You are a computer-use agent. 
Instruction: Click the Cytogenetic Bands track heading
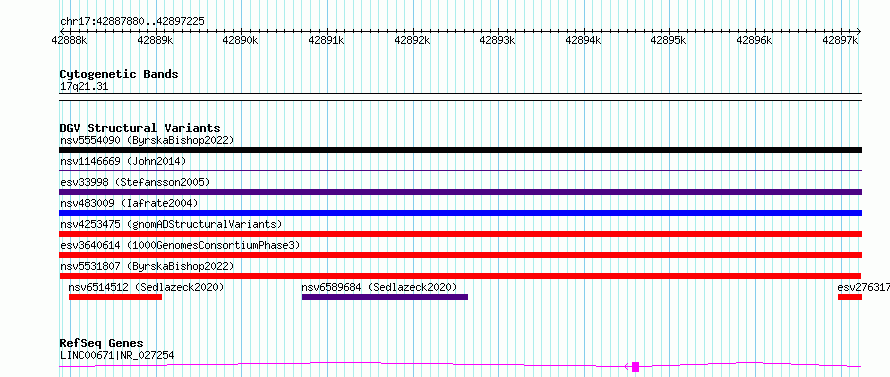coord(119,74)
